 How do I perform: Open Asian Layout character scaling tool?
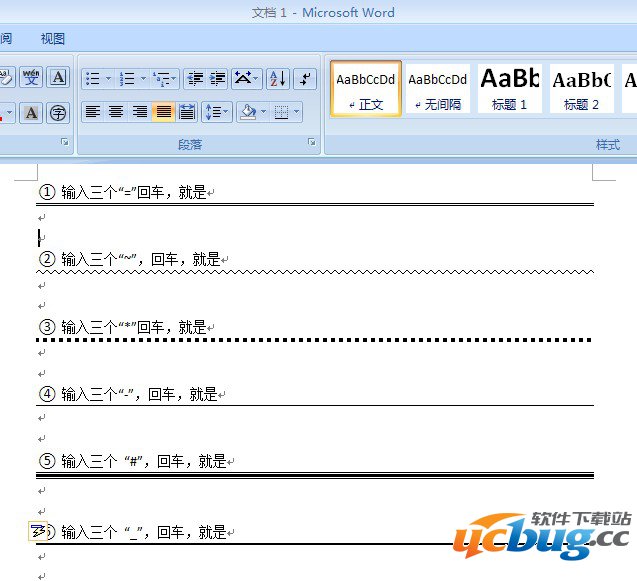243,78
